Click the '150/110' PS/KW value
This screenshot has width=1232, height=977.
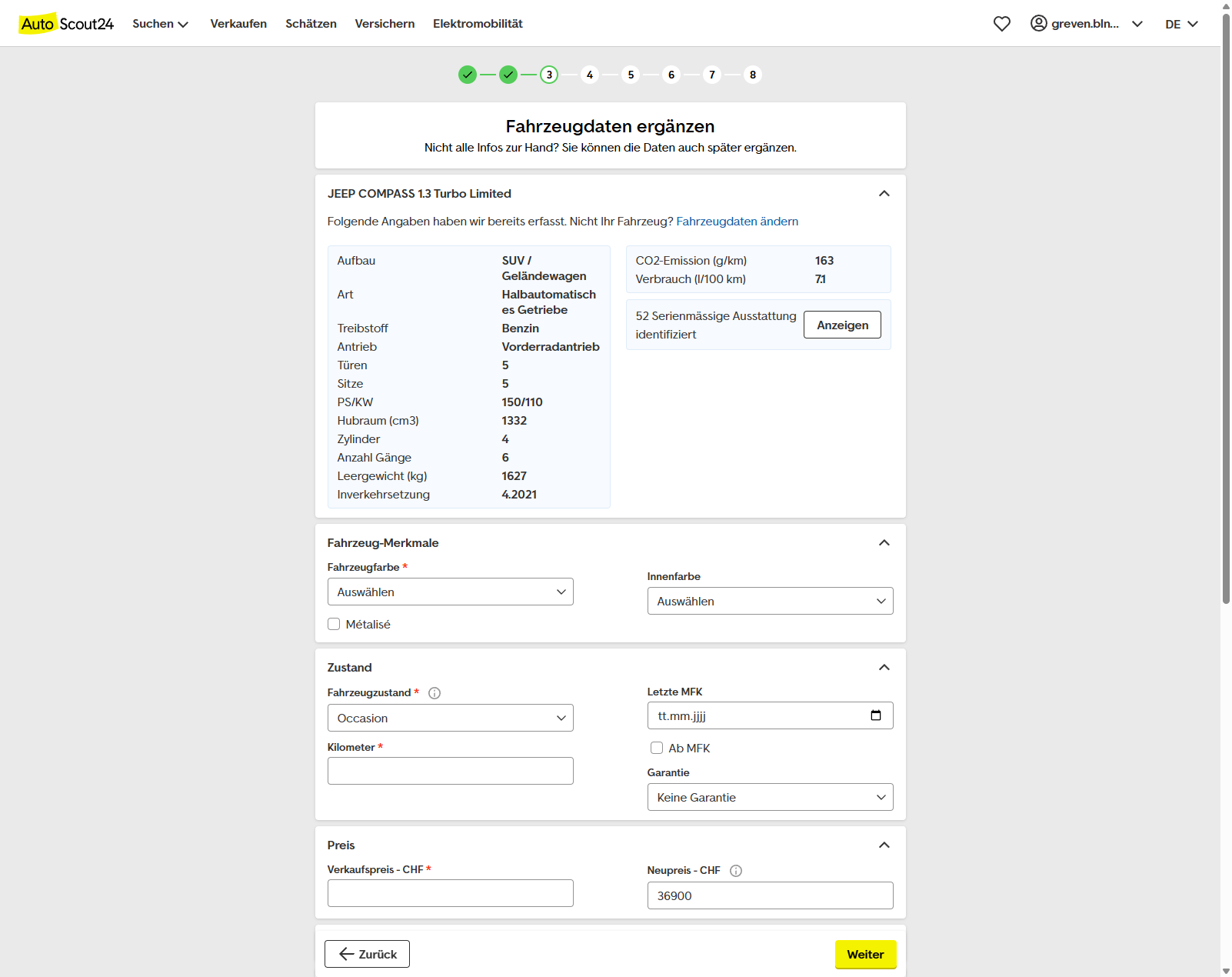(x=522, y=402)
